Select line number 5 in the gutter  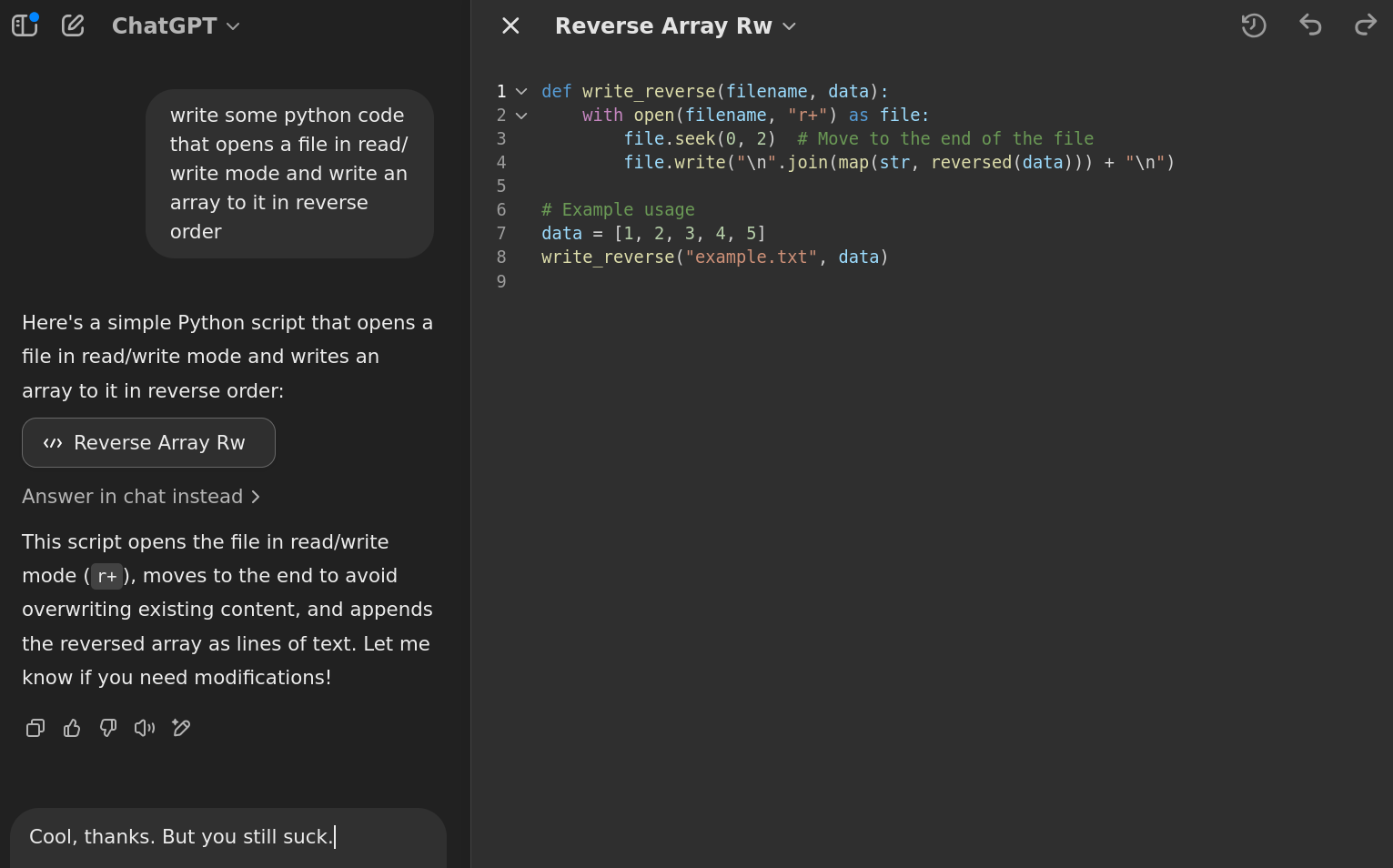(x=501, y=187)
